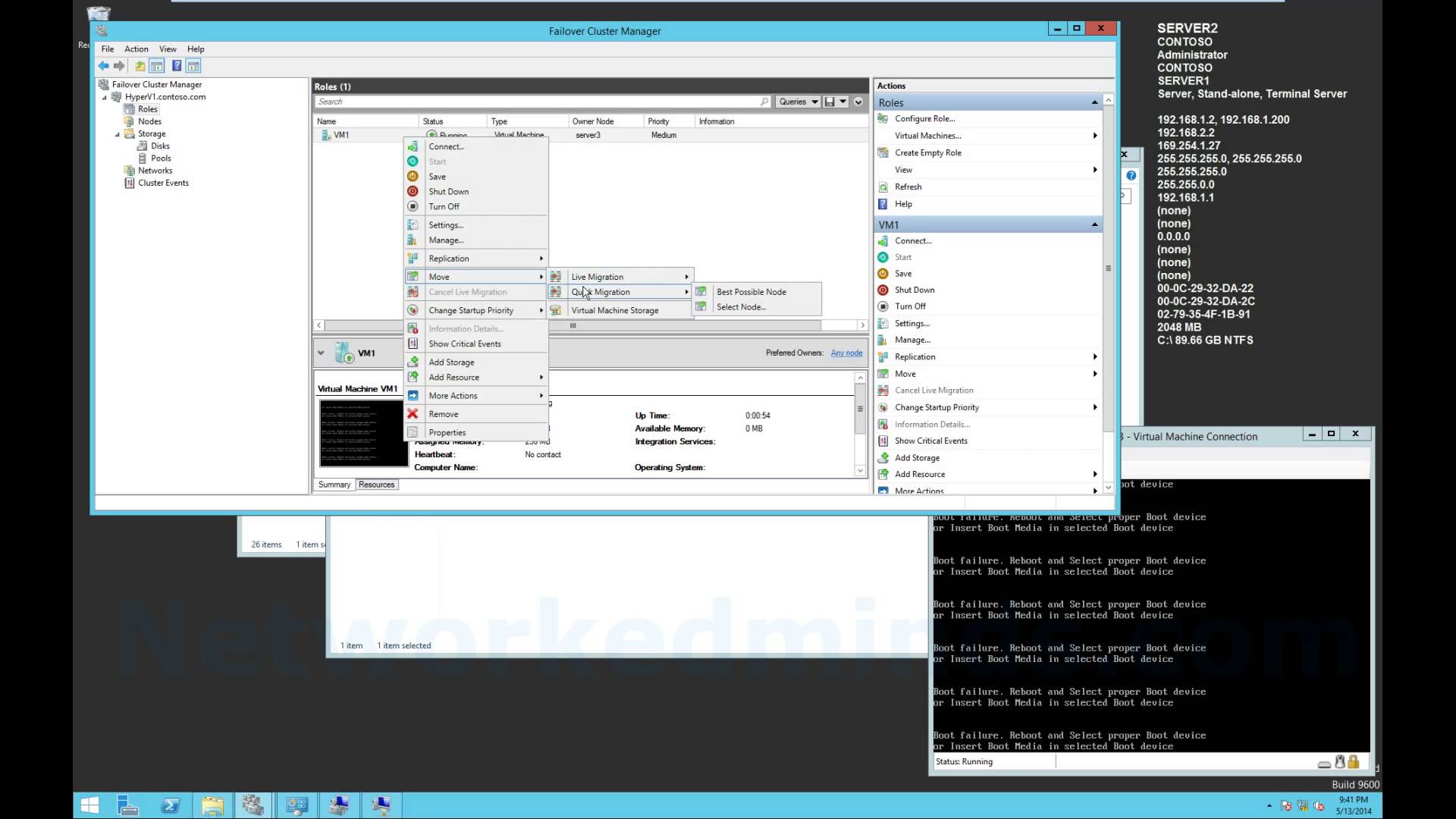The height and width of the screenshot is (819, 1456).
Task: Click the toolbar Help question-mark icon
Action: pyautogui.click(x=177, y=66)
